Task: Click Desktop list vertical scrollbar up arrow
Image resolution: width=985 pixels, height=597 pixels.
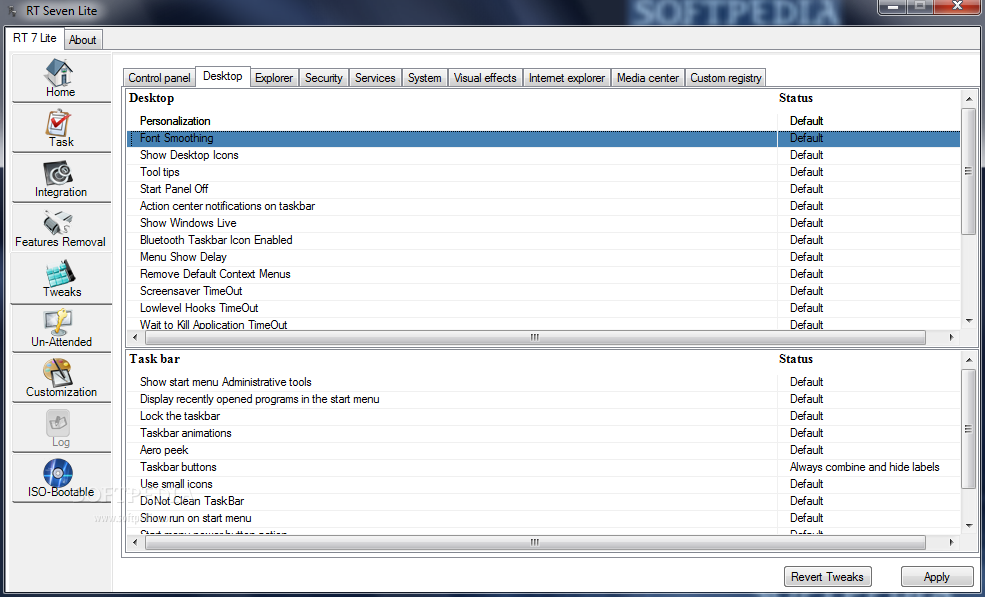Action: click(x=969, y=99)
